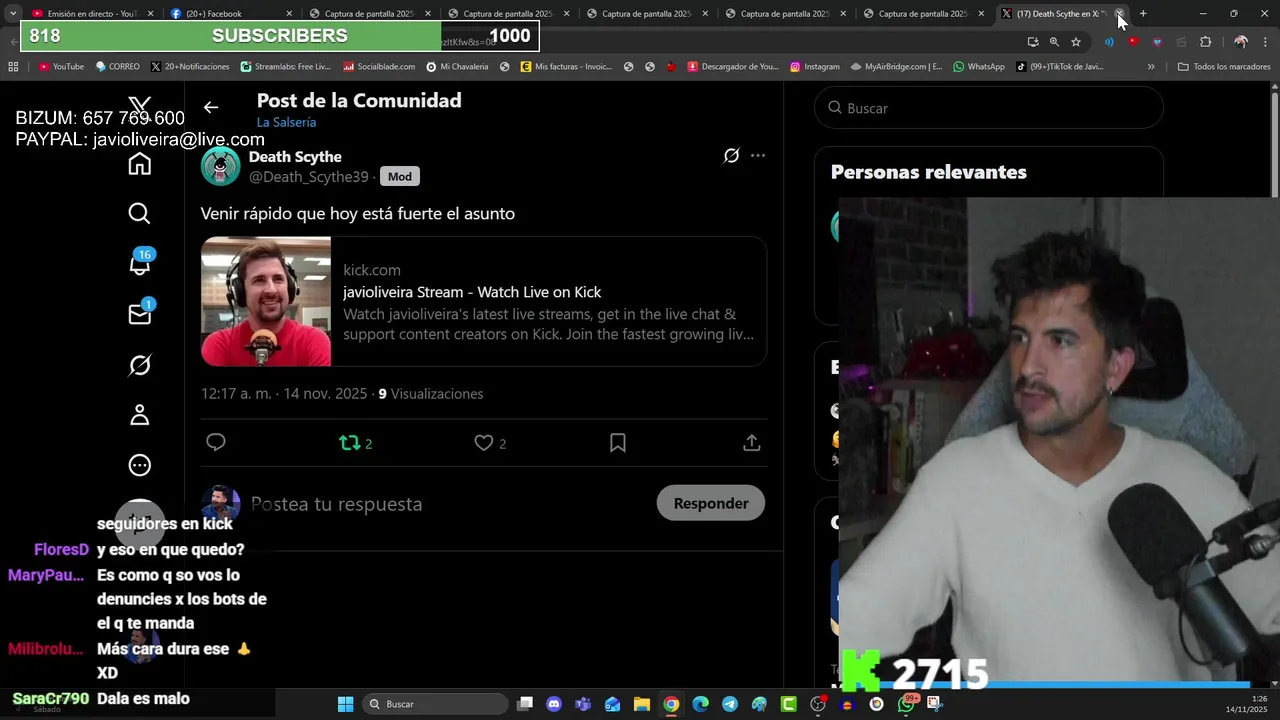Click the YouTube bookmark
Viewport: 1280px width, 720px height.
click(61, 67)
